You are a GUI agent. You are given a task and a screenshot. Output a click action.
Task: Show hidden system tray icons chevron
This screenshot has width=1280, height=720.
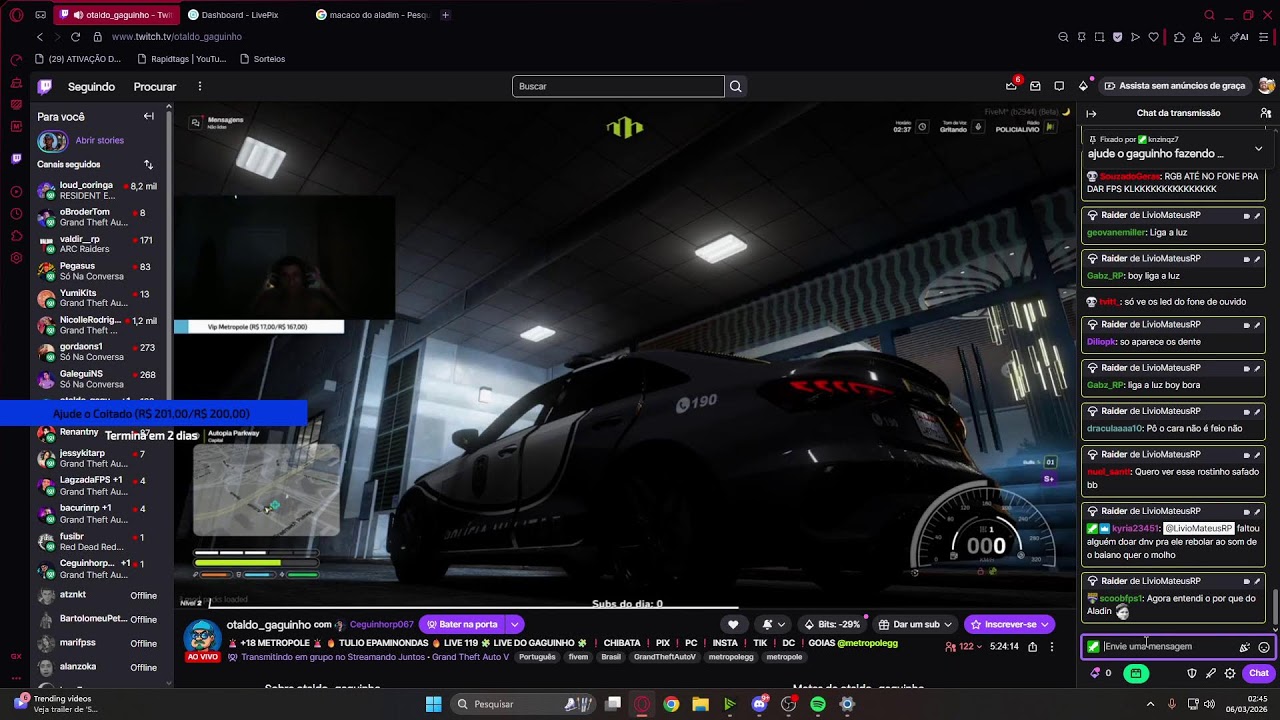(x=1150, y=704)
